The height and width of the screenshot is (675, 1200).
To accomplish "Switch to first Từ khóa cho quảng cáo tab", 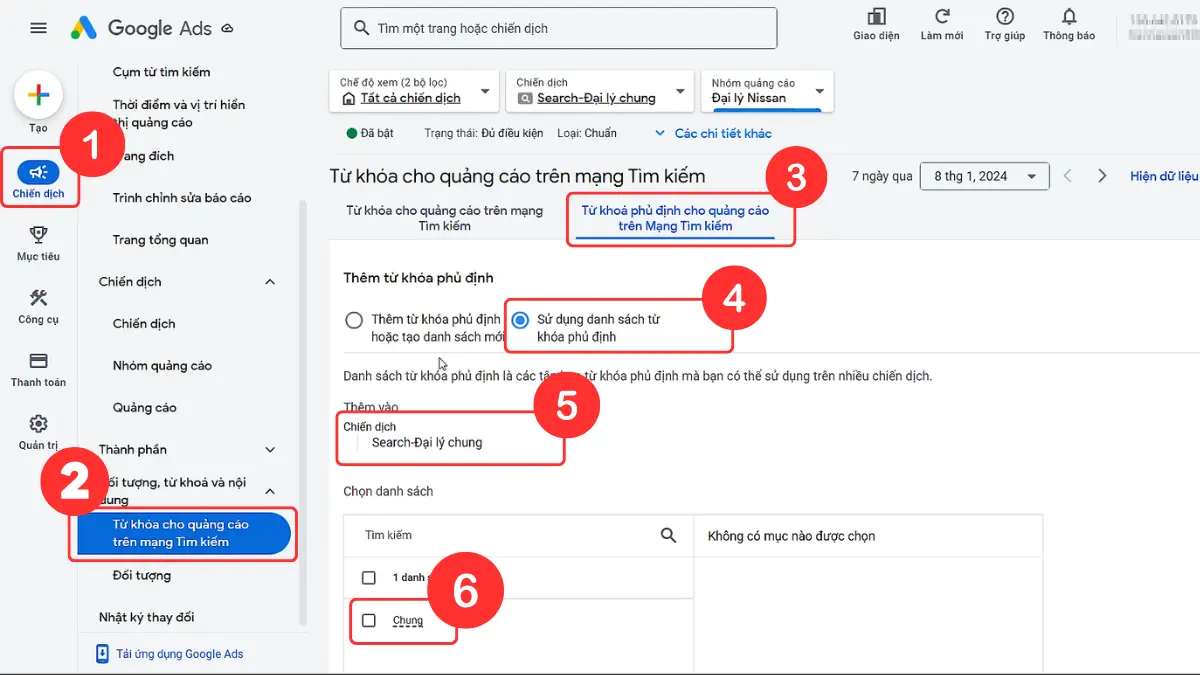I will [x=444, y=218].
